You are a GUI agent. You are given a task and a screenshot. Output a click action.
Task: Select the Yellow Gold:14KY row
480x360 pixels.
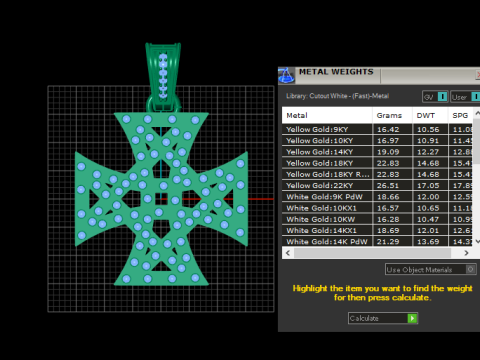tap(377, 152)
